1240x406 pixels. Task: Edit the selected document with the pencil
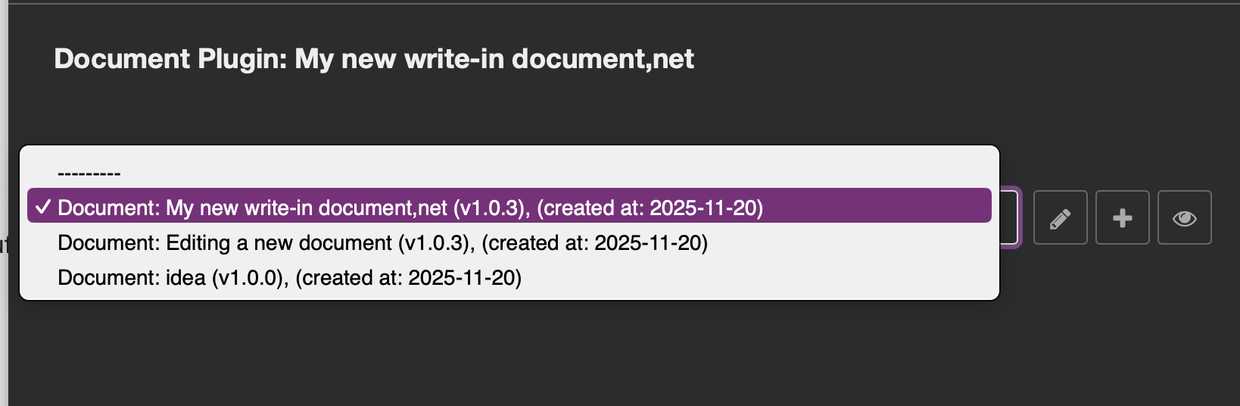(1061, 217)
